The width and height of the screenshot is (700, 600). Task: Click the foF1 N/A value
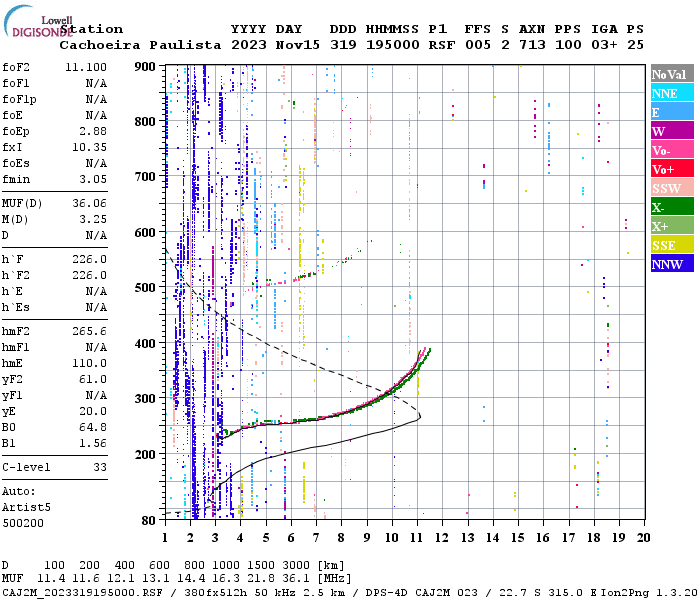(96, 83)
